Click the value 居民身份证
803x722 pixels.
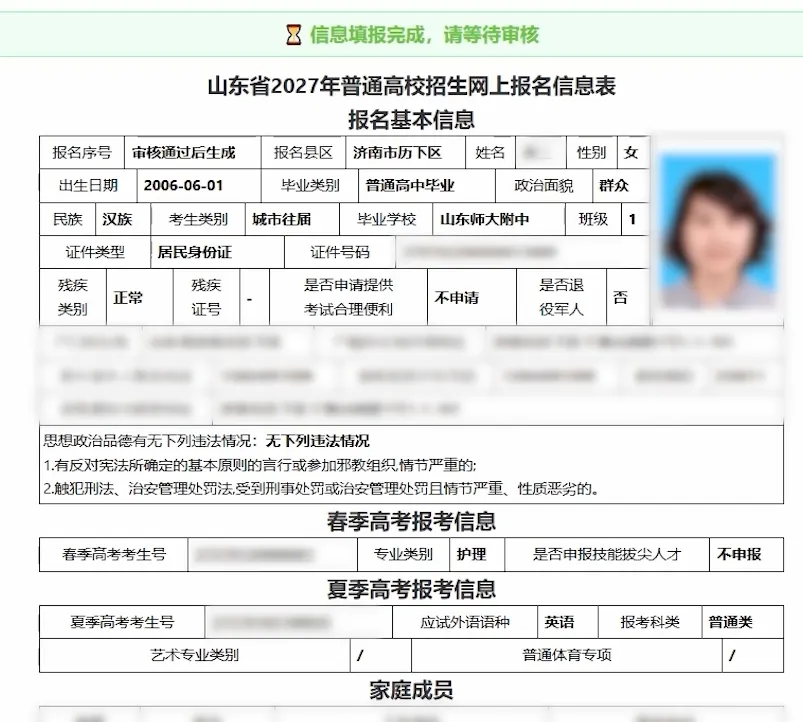194,252
